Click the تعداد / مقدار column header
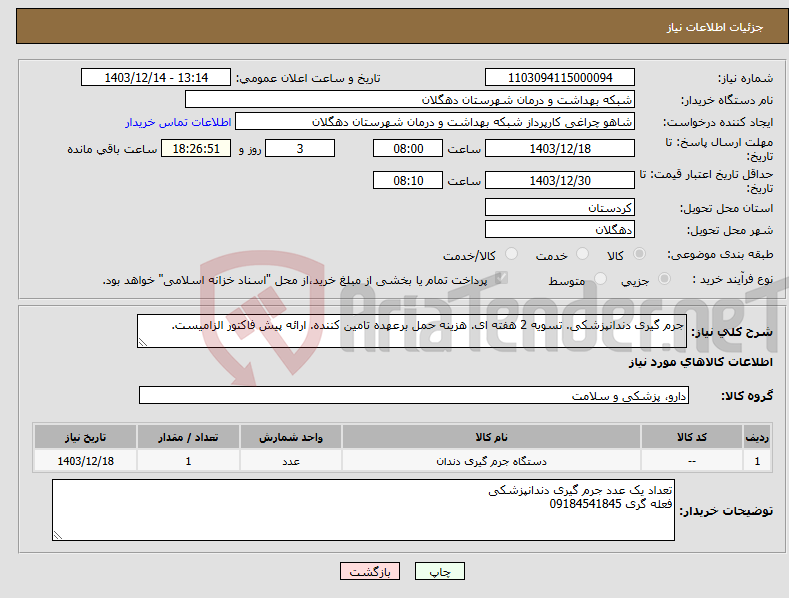The width and height of the screenshot is (789, 598). 188,437
